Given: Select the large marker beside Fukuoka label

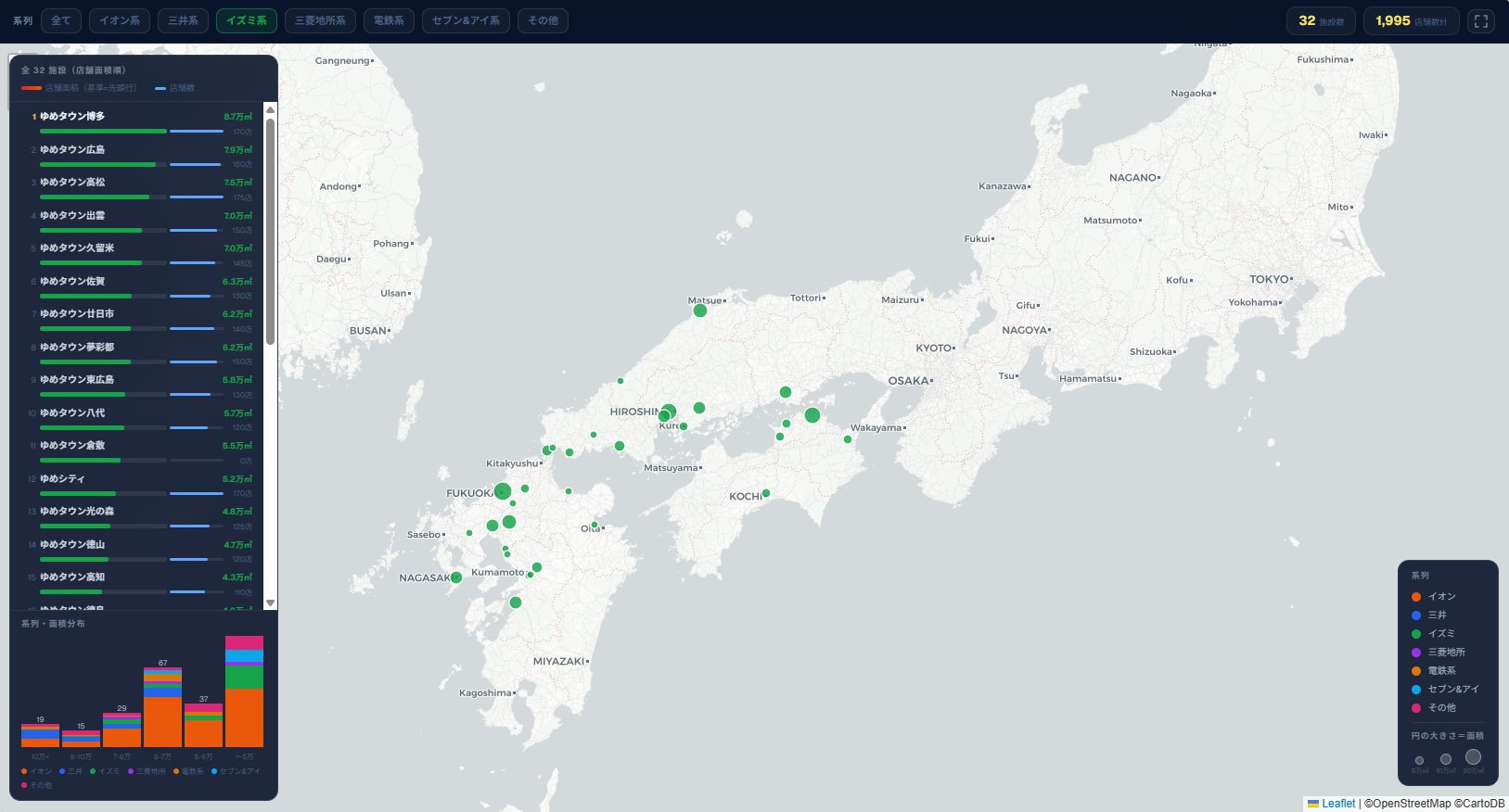Looking at the screenshot, I should (x=503, y=491).
